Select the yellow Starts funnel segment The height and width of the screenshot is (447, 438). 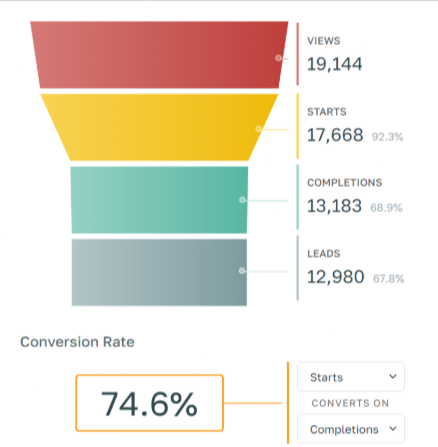point(159,127)
